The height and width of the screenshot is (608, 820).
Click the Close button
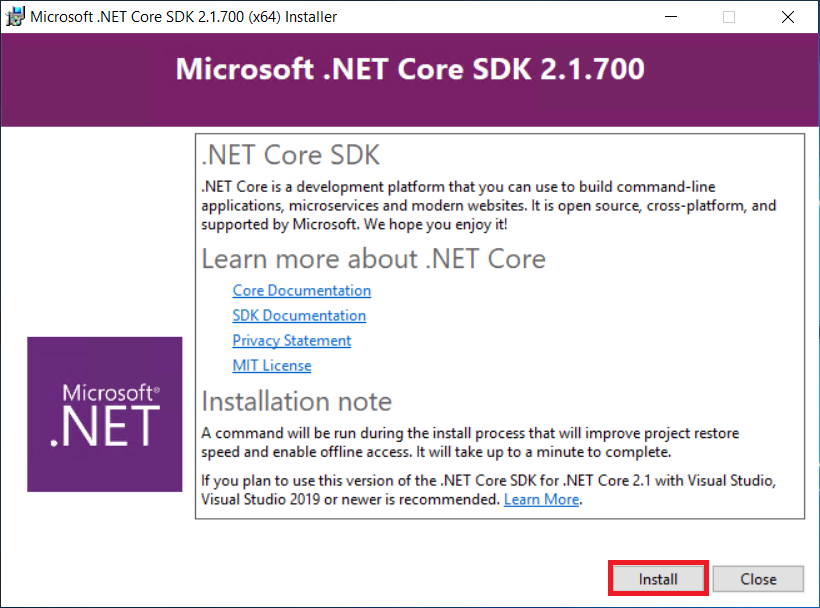click(758, 579)
